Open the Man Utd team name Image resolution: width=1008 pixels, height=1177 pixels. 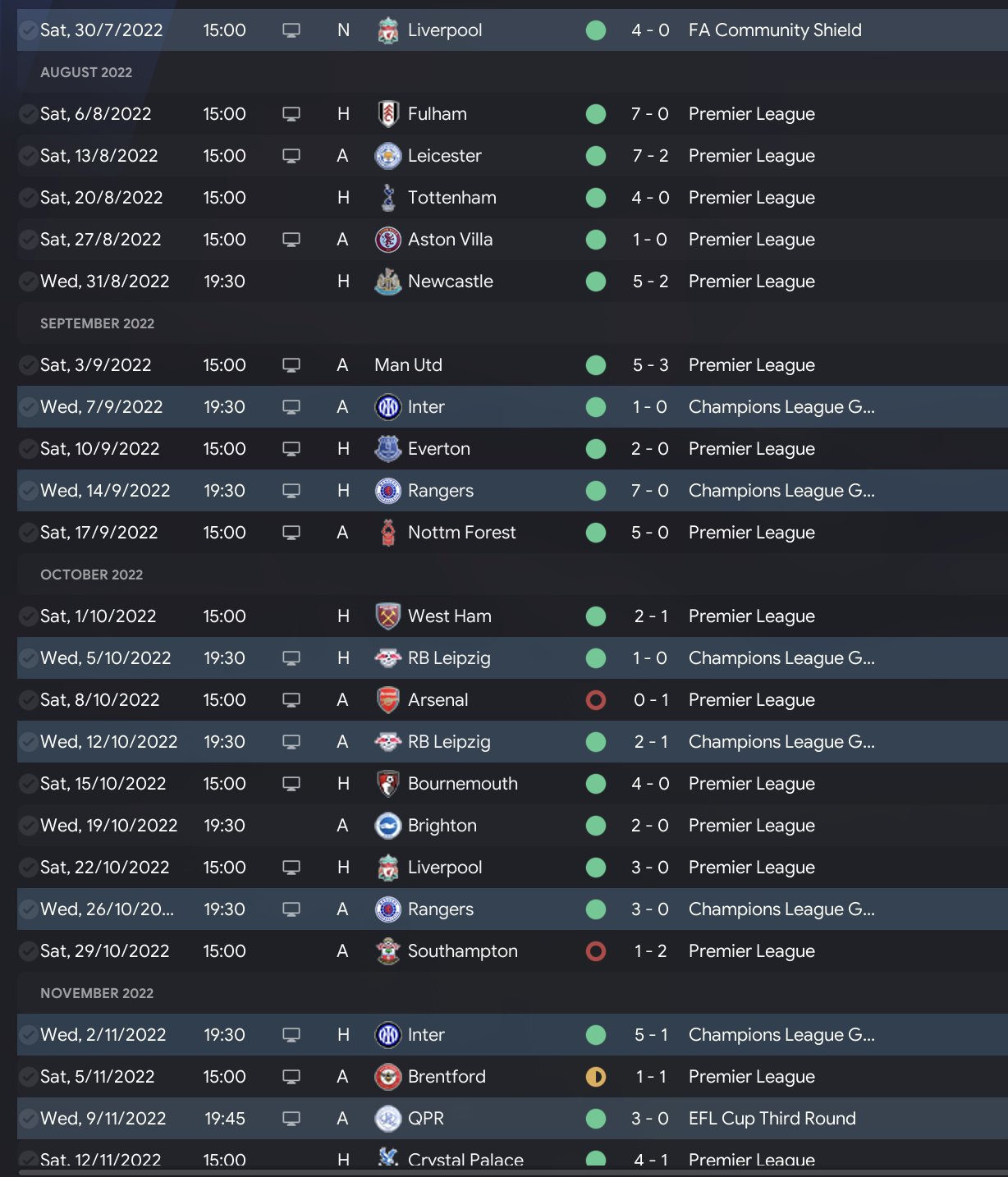(x=408, y=365)
